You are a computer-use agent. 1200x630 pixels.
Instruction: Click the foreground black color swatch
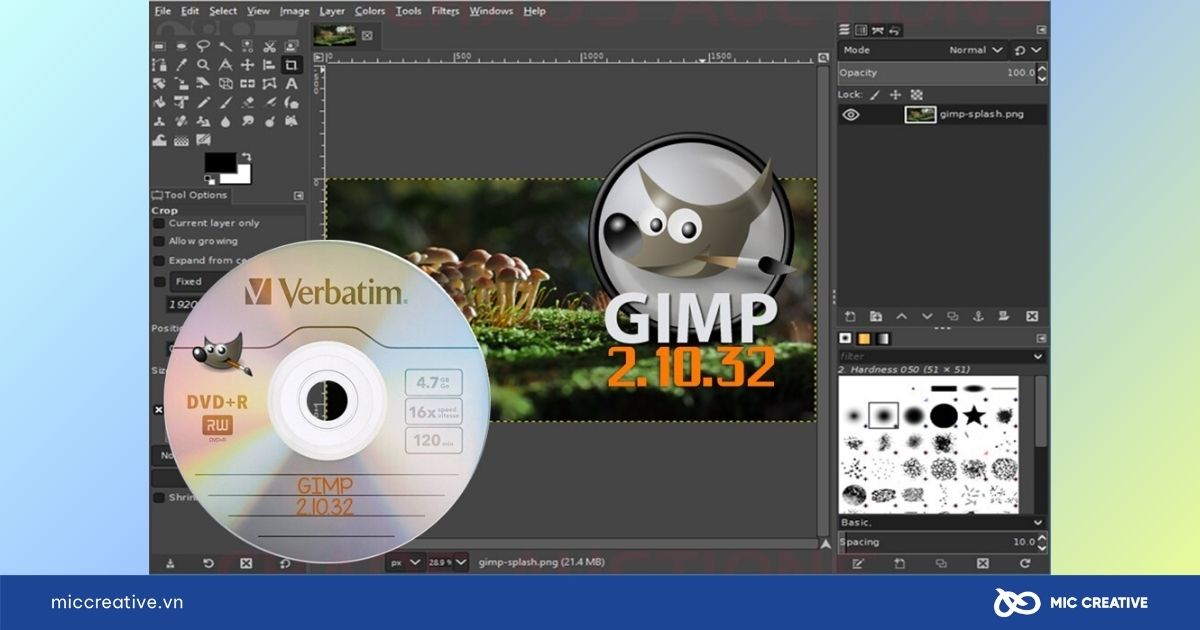point(221,162)
